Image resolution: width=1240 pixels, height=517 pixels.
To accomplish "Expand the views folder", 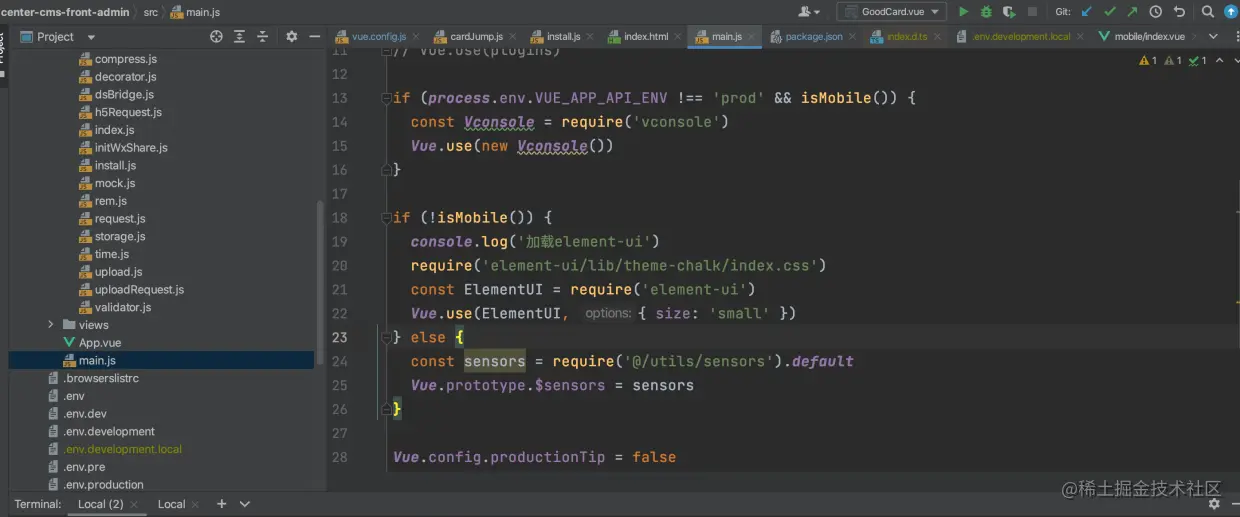I will coord(51,325).
